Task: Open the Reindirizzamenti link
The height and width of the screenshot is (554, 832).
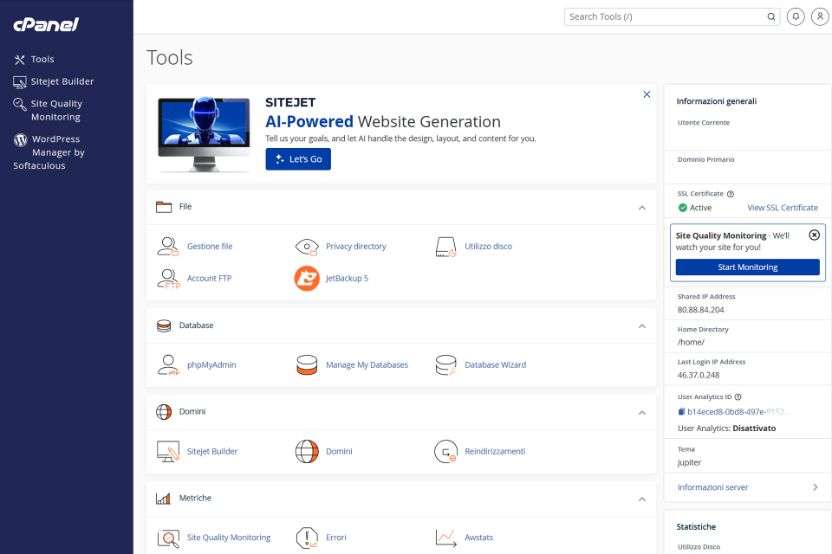Action: [x=495, y=452]
